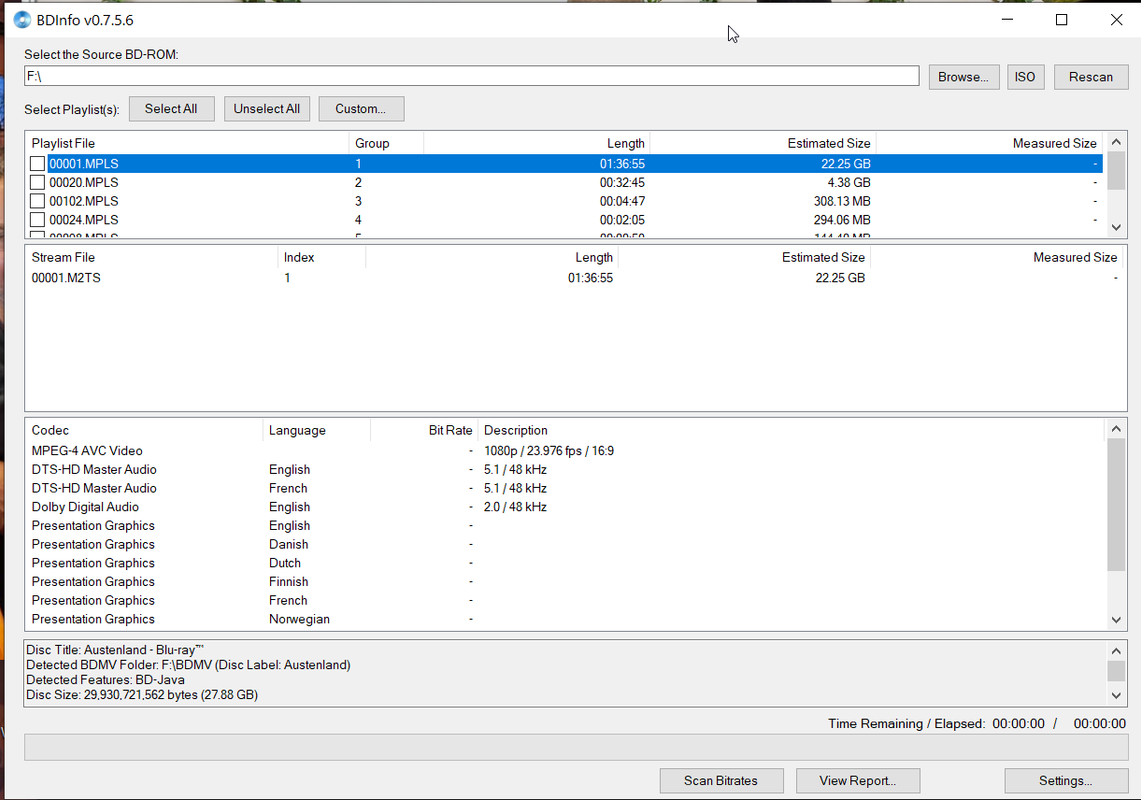Select the MPEG-4 AVC Video stream

pyautogui.click(x=565, y=451)
